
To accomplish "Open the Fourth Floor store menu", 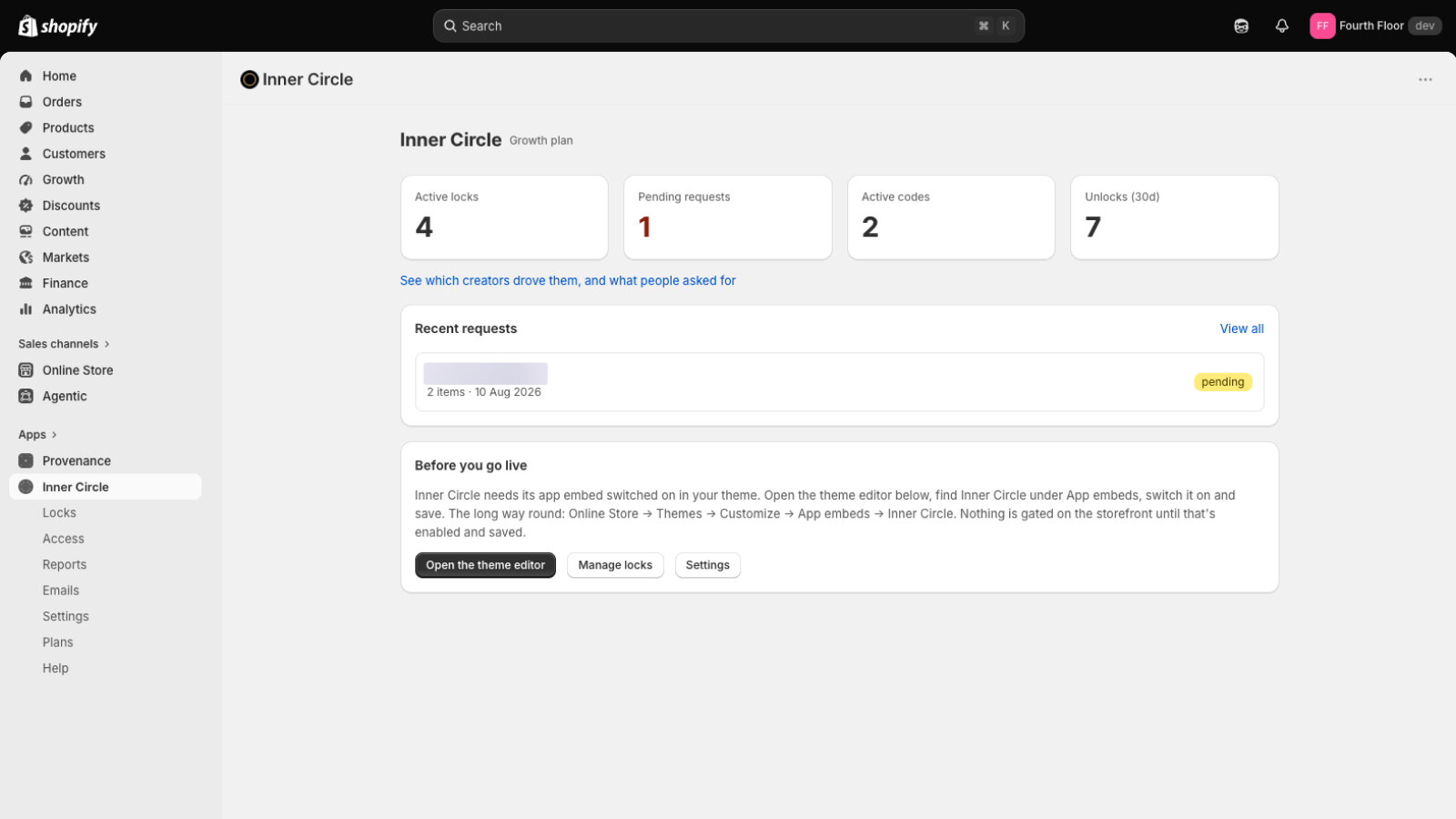I will [x=1375, y=26].
